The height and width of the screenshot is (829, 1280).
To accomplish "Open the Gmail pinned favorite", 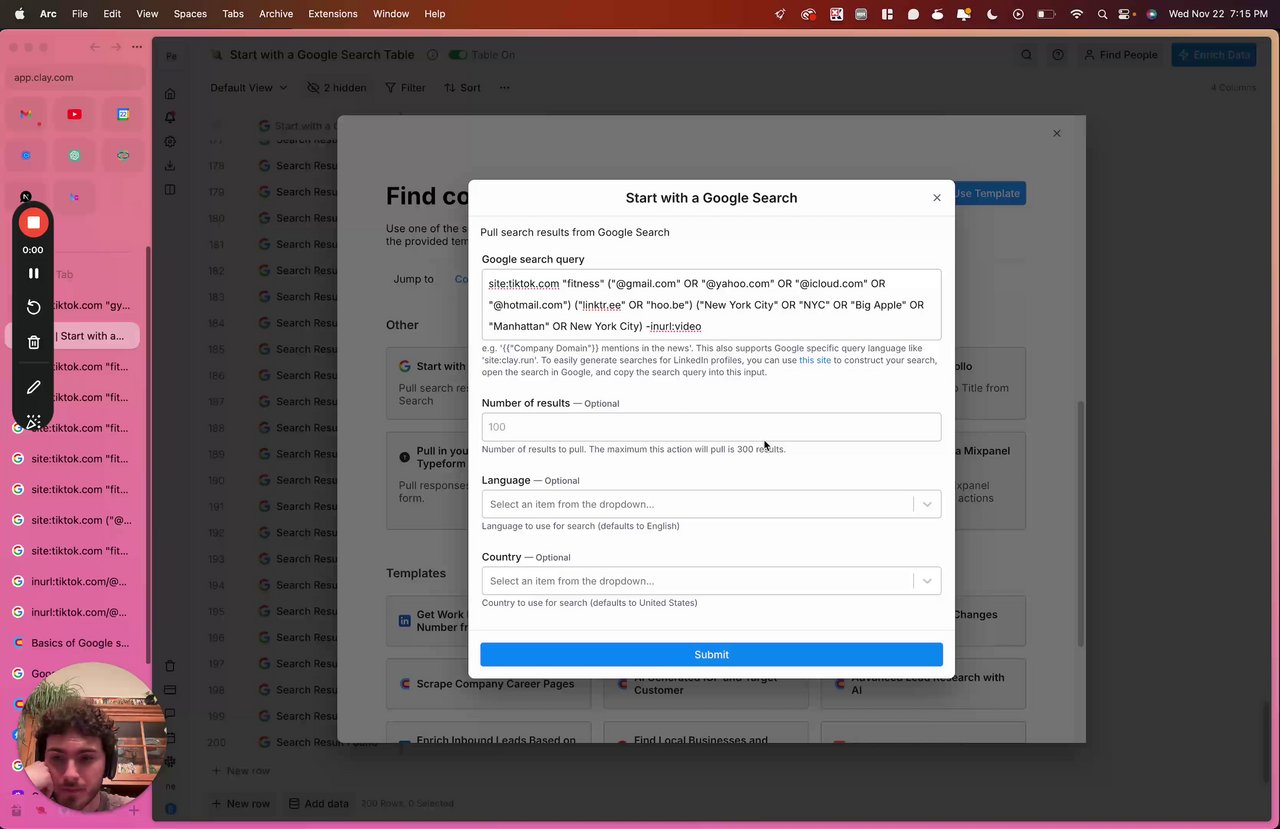I will point(26,114).
